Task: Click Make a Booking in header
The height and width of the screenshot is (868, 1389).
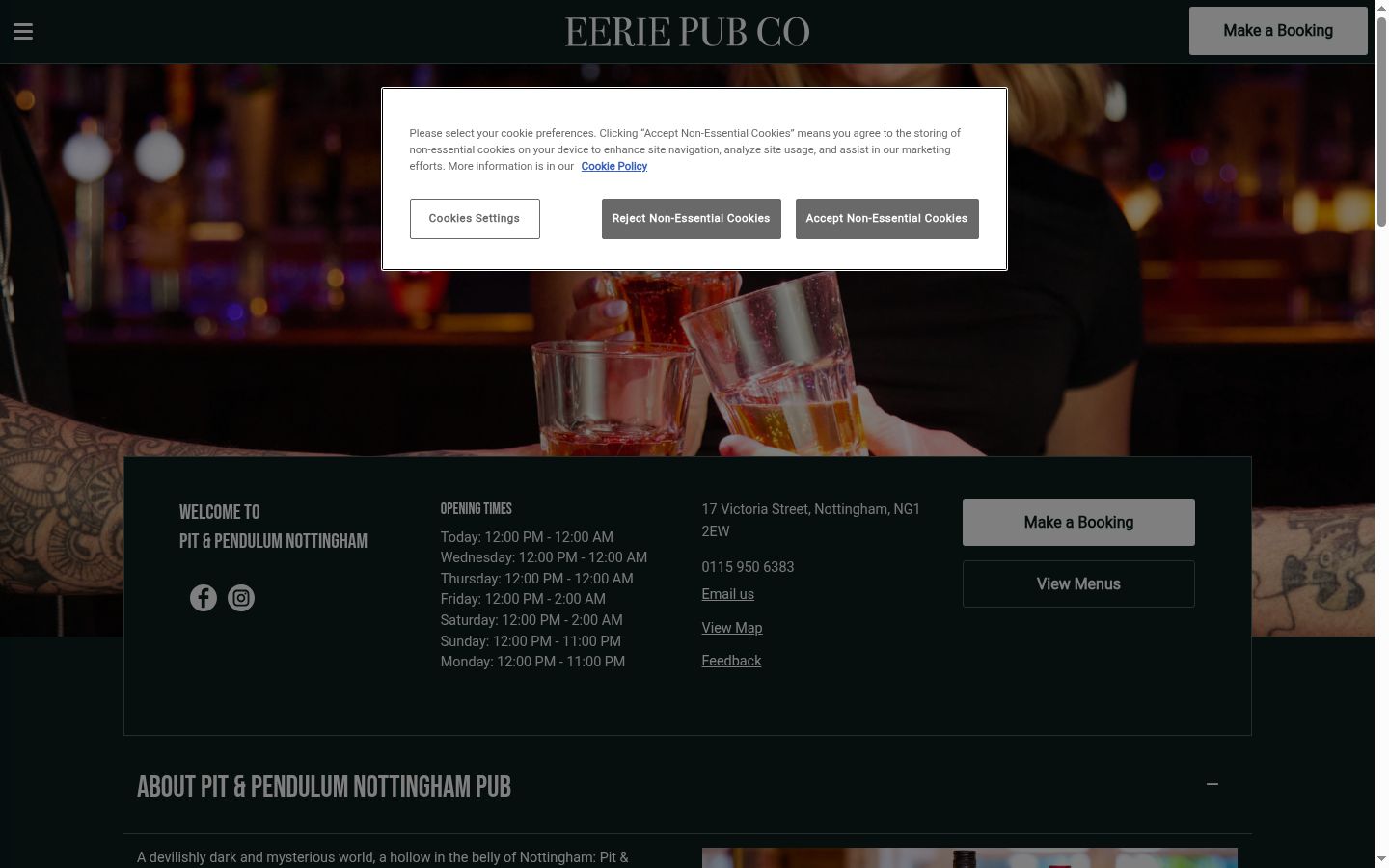Action: coord(1278,31)
